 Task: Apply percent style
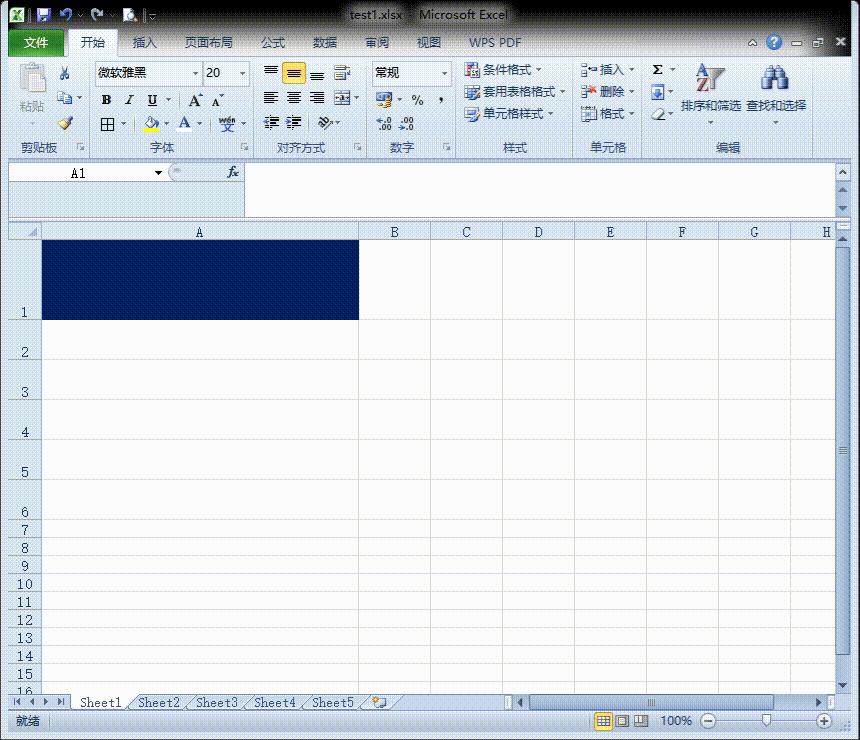click(417, 100)
